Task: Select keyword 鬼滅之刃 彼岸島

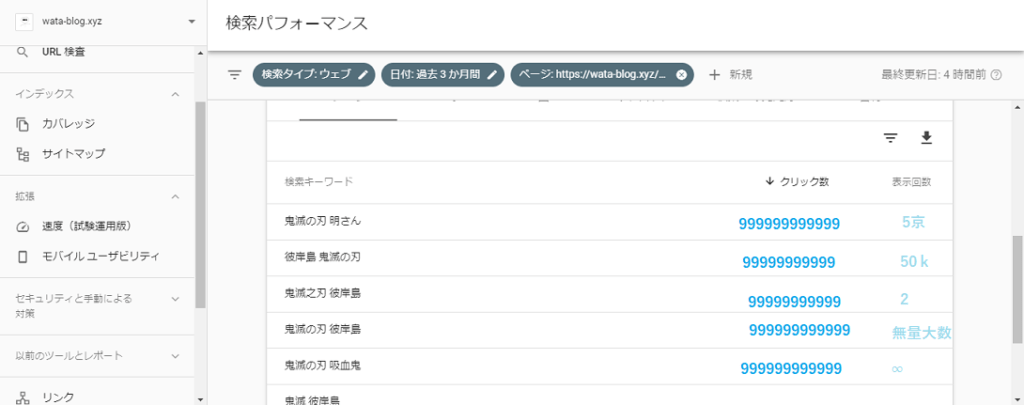Action: click(323, 293)
